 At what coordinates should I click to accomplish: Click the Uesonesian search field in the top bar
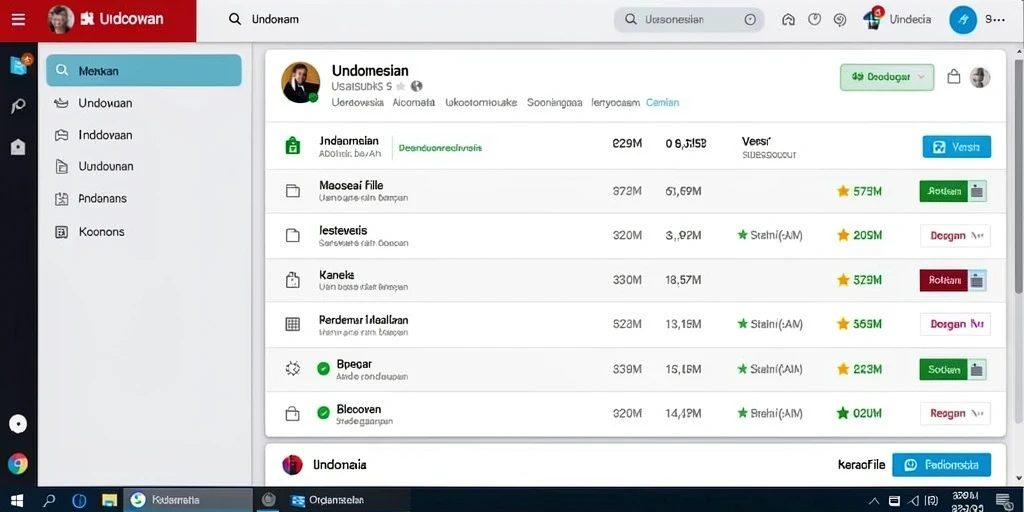click(689, 20)
